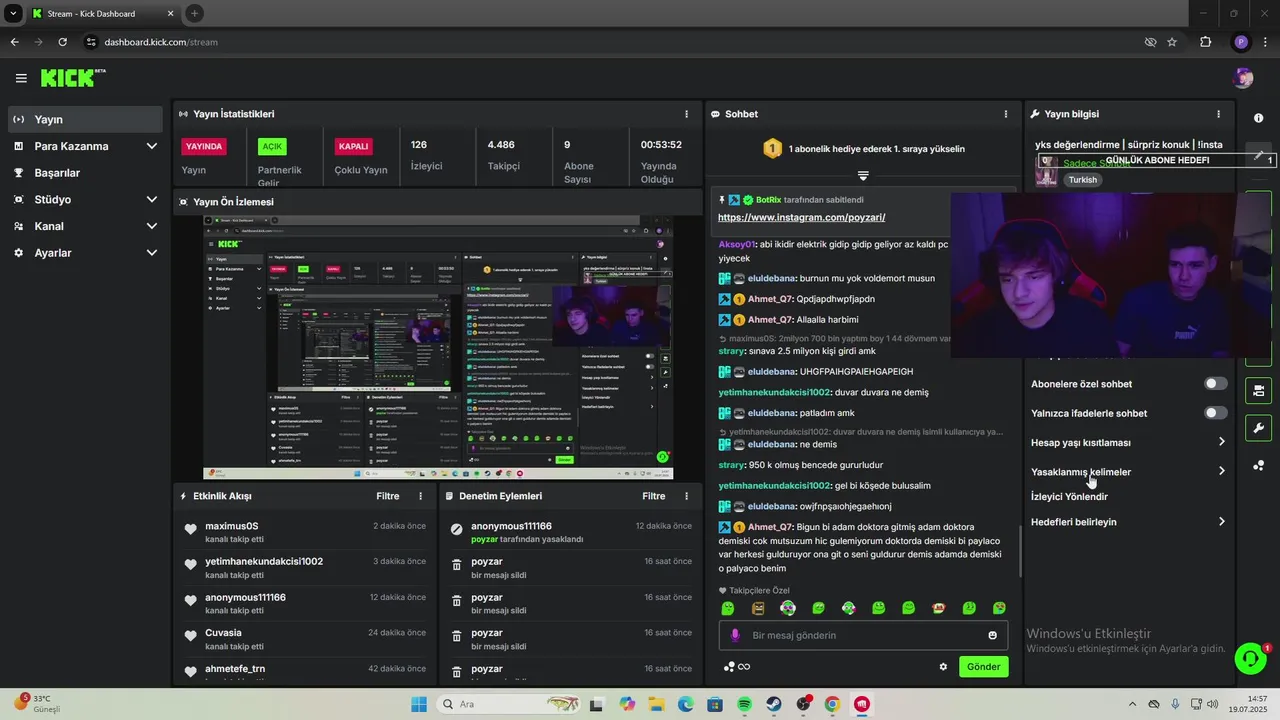Expand the Para Kazanma sidebar section
The image size is (1280, 720).
click(152, 146)
